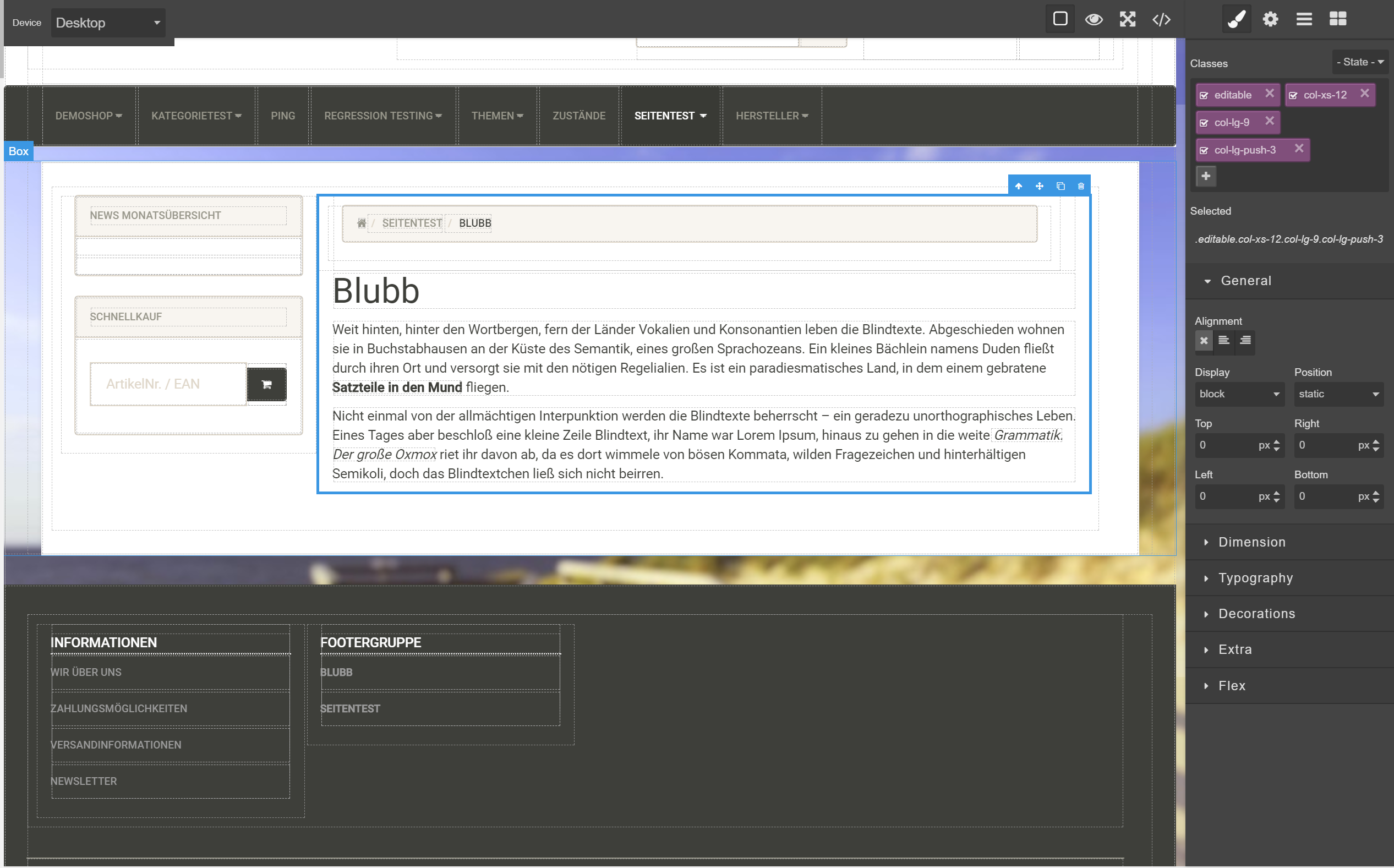This screenshot has width=1394, height=868.
Task: Delete selected component trash icon
Action: 1081,186
